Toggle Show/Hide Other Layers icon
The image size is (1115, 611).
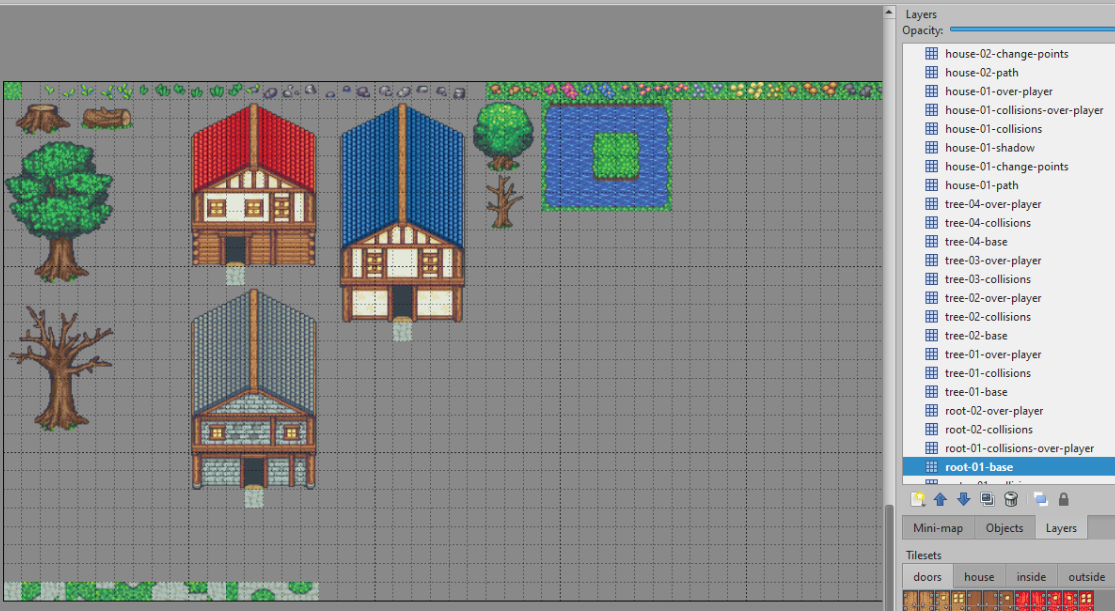click(1040, 499)
